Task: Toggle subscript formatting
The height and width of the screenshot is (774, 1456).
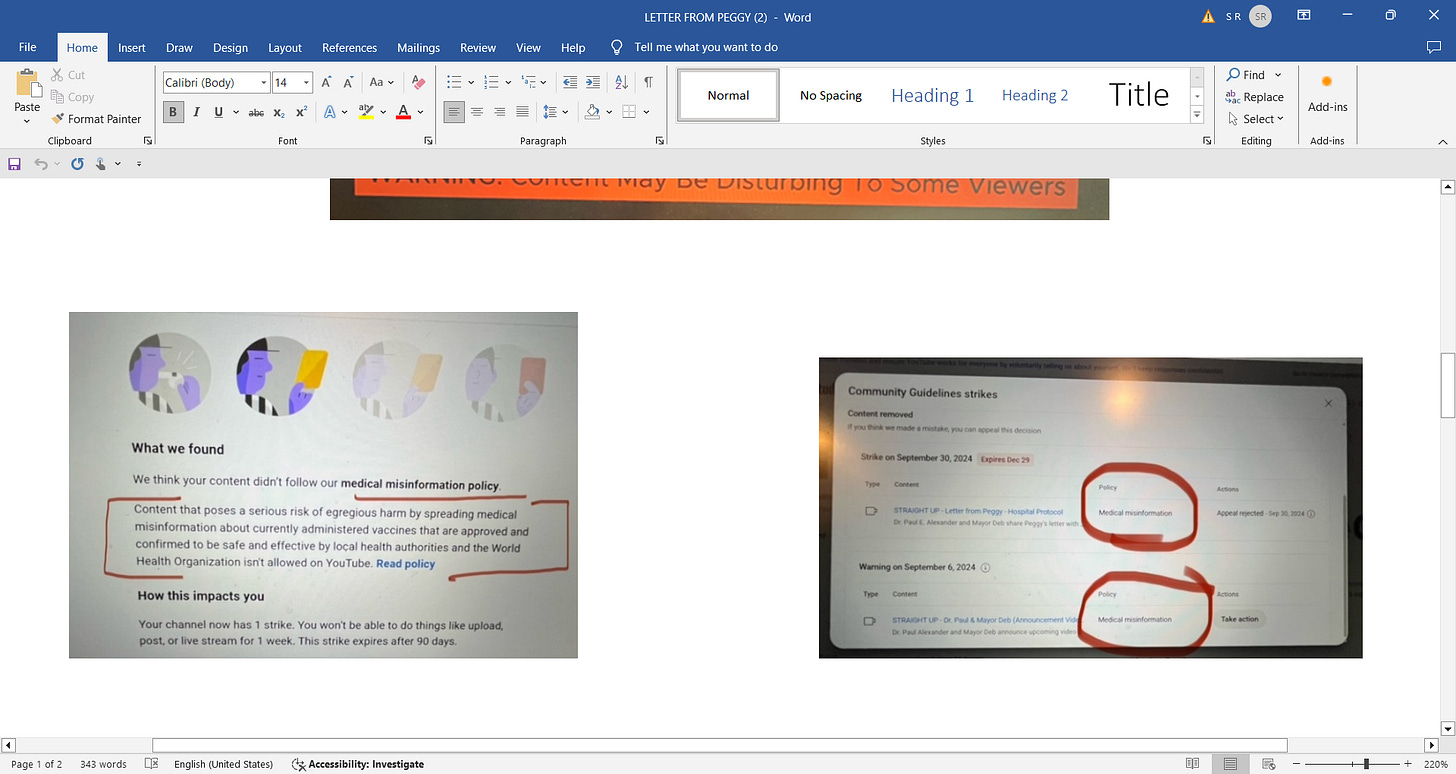Action: (280, 112)
